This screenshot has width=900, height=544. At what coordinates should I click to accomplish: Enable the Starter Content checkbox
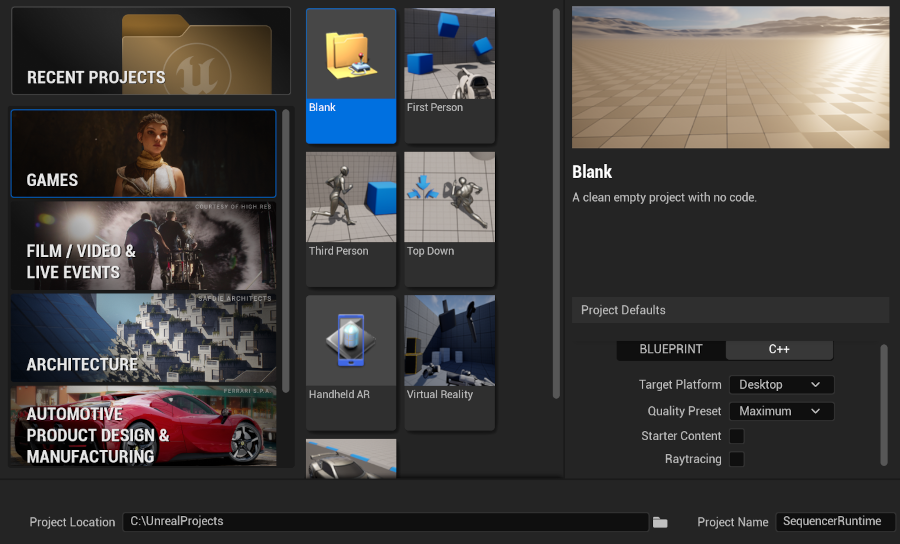click(x=737, y=436)
